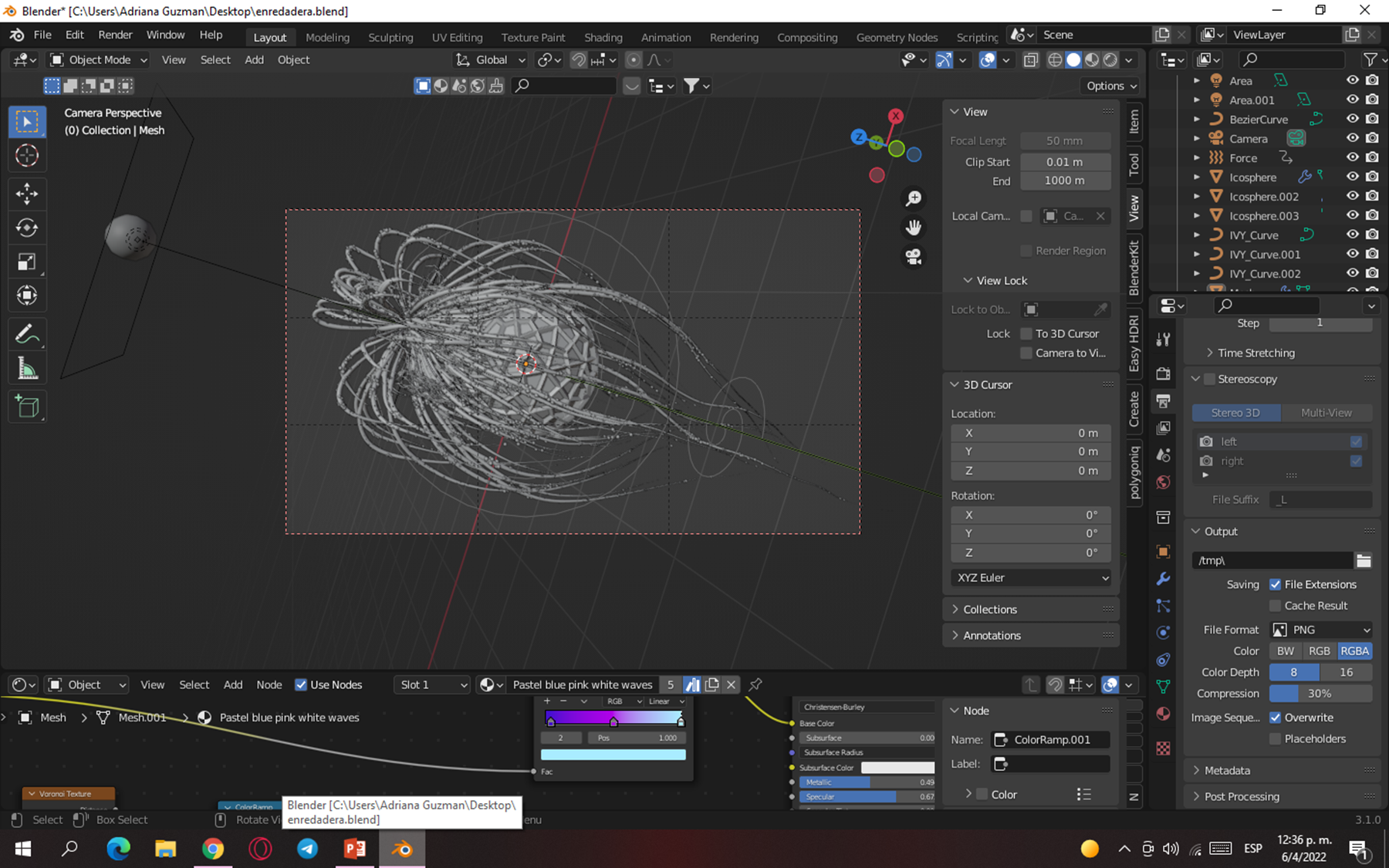Browse output folder with the folder icon

click(x=1364, y=561)
